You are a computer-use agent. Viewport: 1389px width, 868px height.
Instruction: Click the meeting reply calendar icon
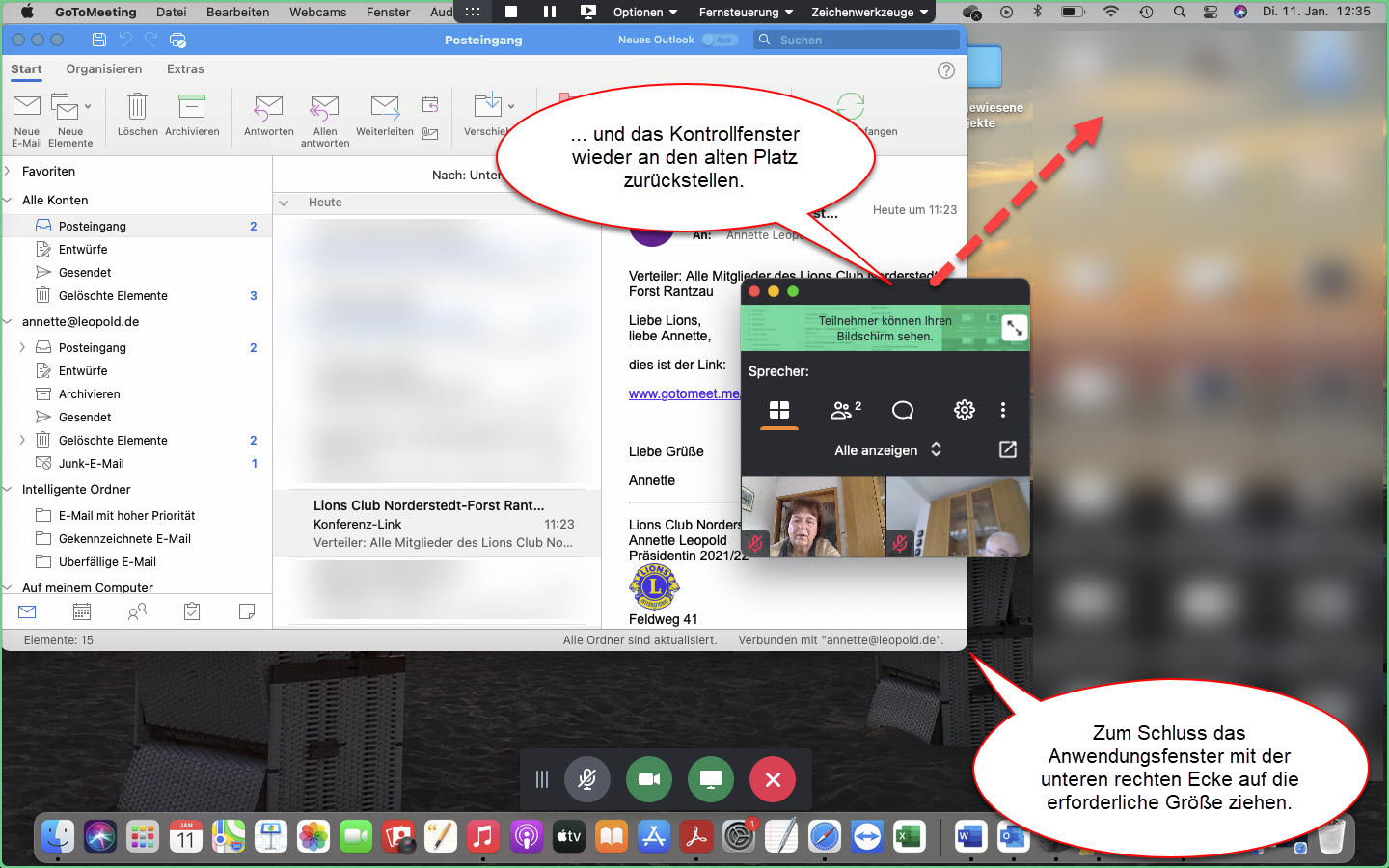coord(430,104)
